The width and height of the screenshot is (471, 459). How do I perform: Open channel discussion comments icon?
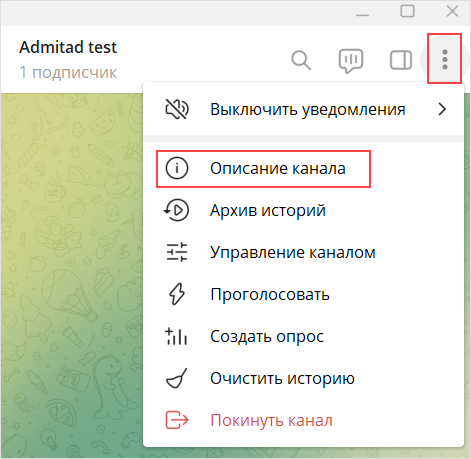(351, 61)
